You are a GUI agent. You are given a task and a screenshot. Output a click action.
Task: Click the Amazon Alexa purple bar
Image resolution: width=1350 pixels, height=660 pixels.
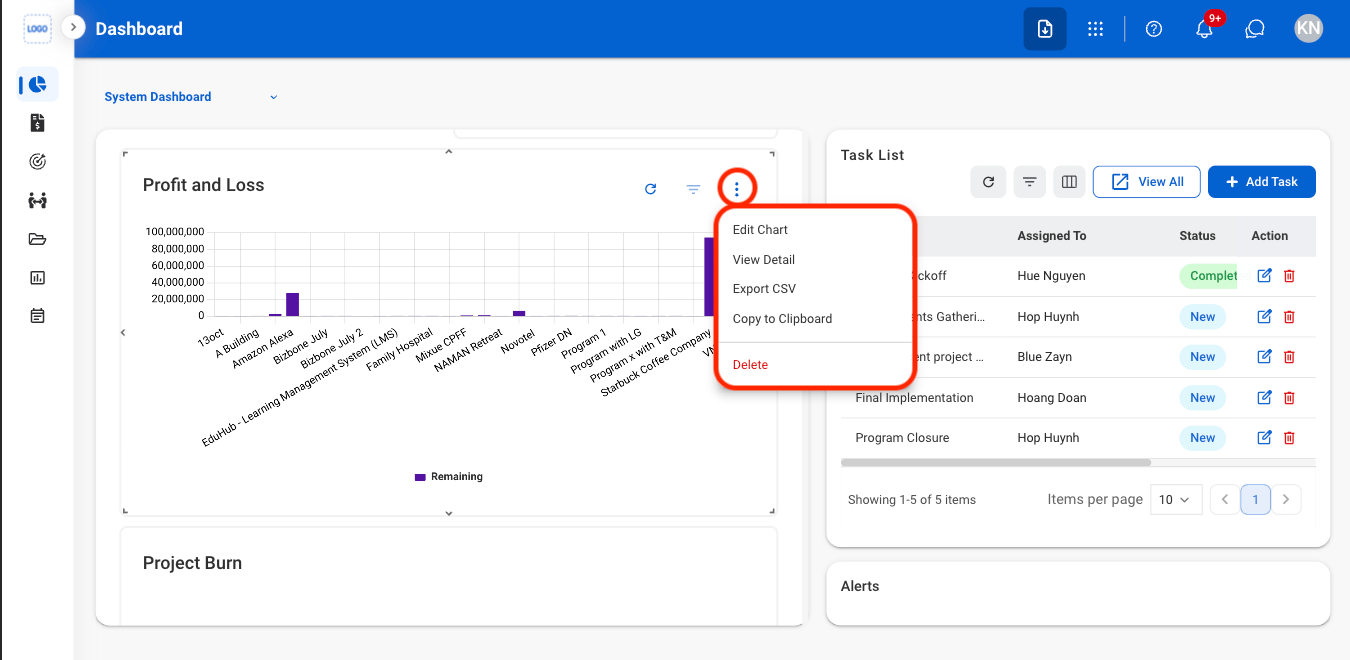293,304
